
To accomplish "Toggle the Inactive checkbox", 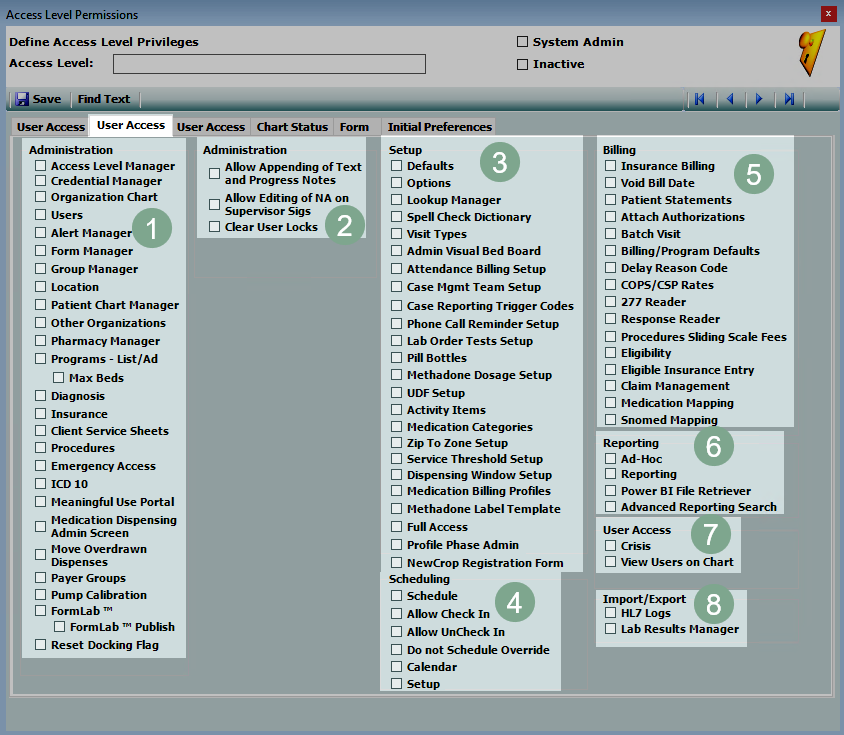I will pos(522,64).
